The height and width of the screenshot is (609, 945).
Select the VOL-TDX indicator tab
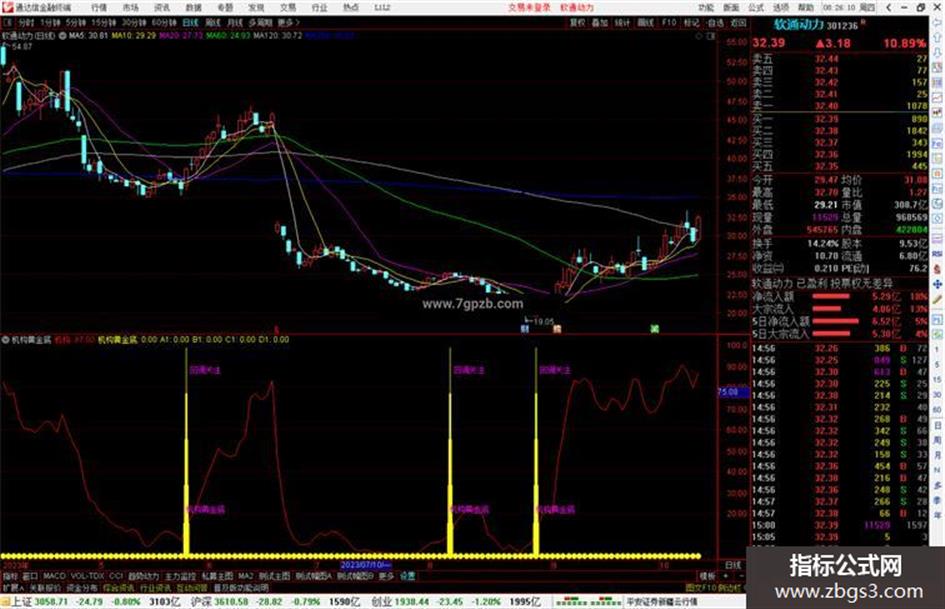click(88, 576)
